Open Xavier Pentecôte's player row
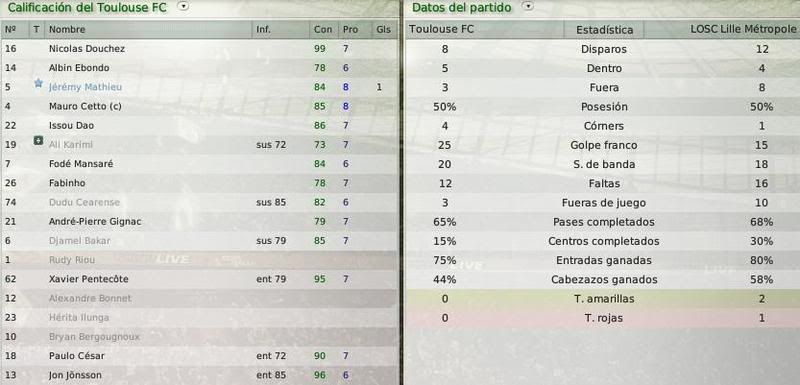 click(199, 279)
